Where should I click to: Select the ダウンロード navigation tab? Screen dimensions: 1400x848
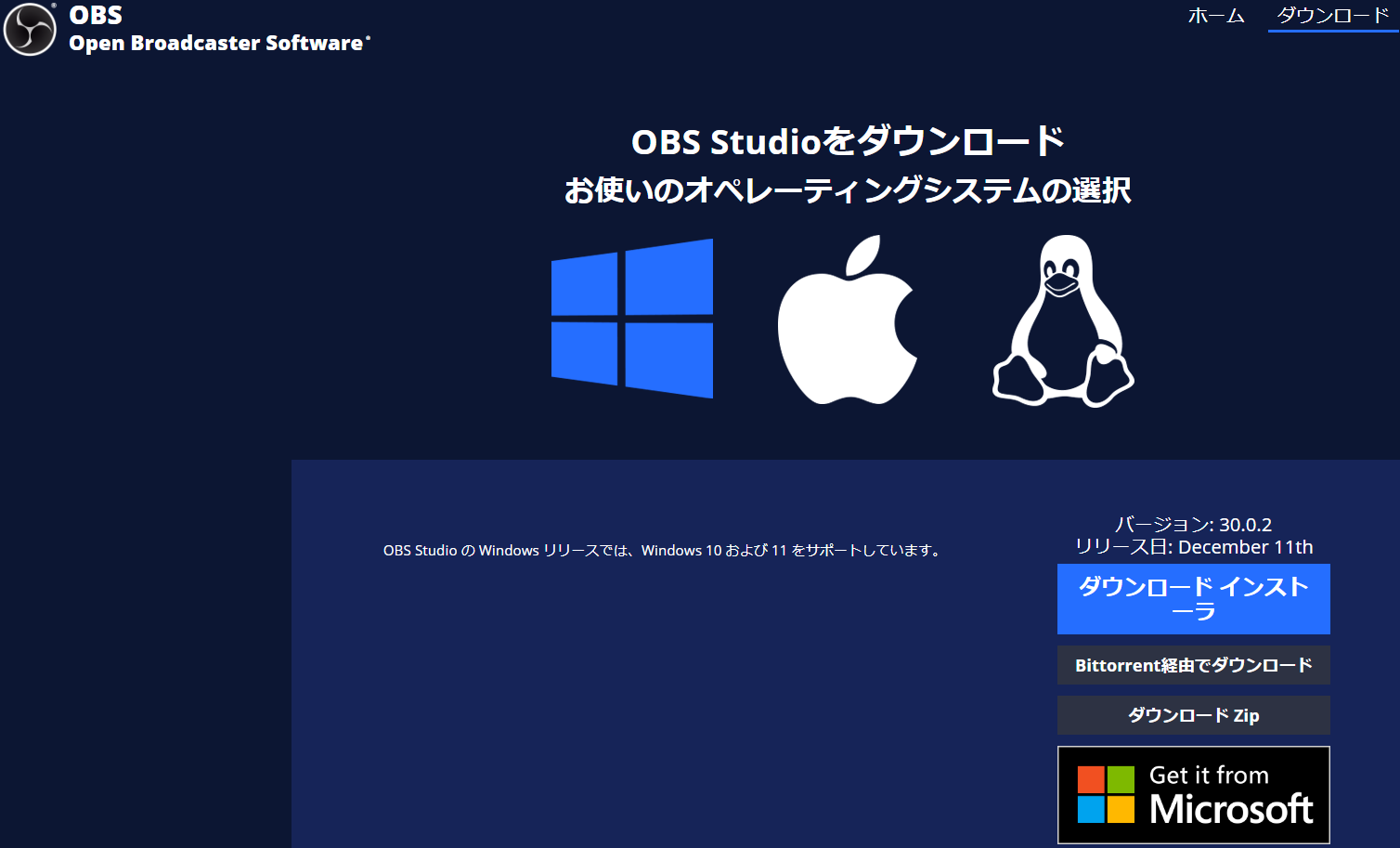(x=1330, y=16)
